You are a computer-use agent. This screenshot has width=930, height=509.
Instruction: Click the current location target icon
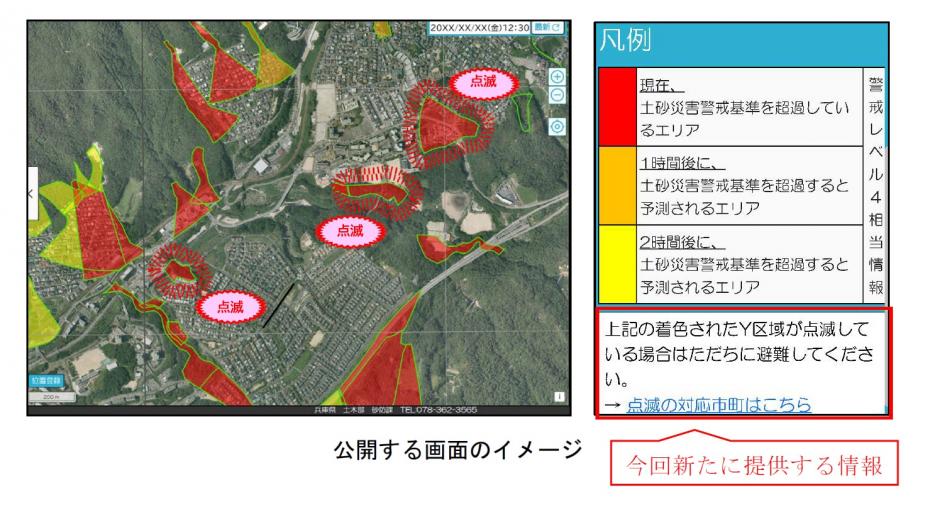[557, 127]
